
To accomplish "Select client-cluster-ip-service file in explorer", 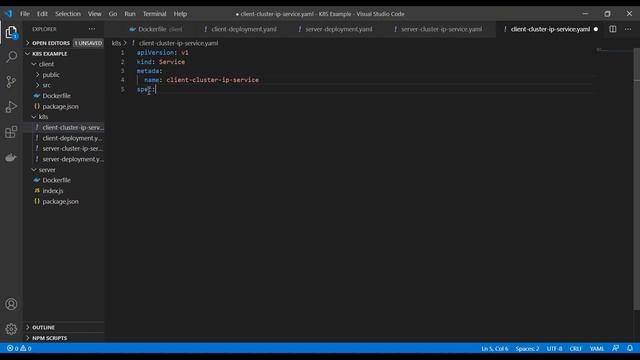I will [x=73, y=127].
